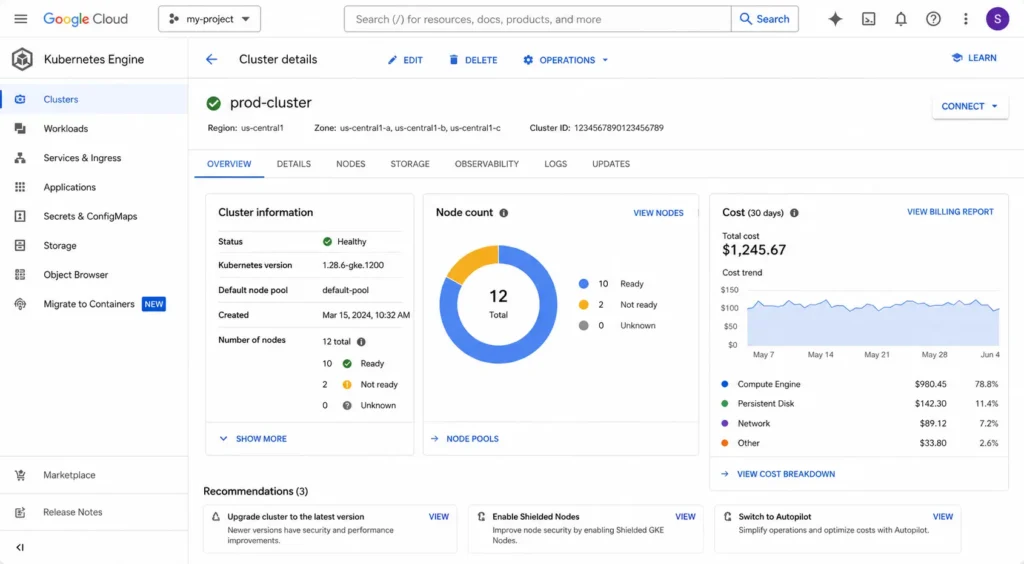Click the cost trend area chart
The width and height of the screenshot is (1024, 564).
[x=873, y=322]
